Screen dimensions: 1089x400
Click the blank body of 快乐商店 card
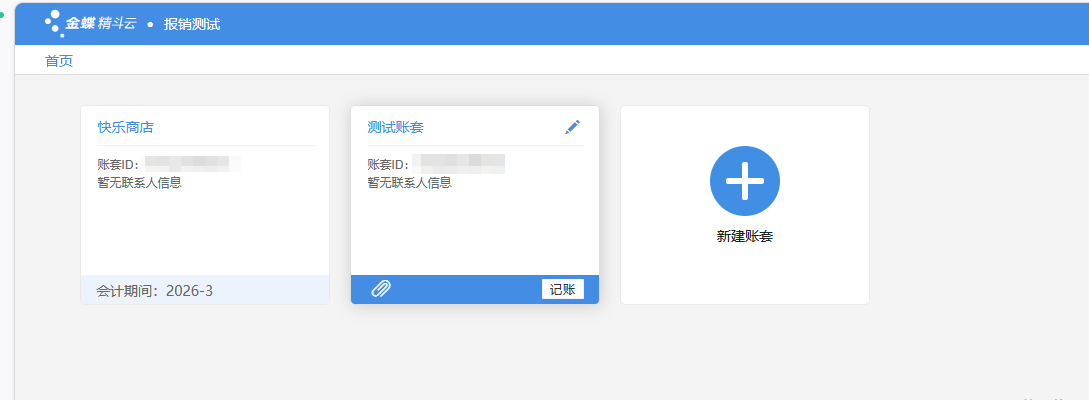[x=204, y=232]
